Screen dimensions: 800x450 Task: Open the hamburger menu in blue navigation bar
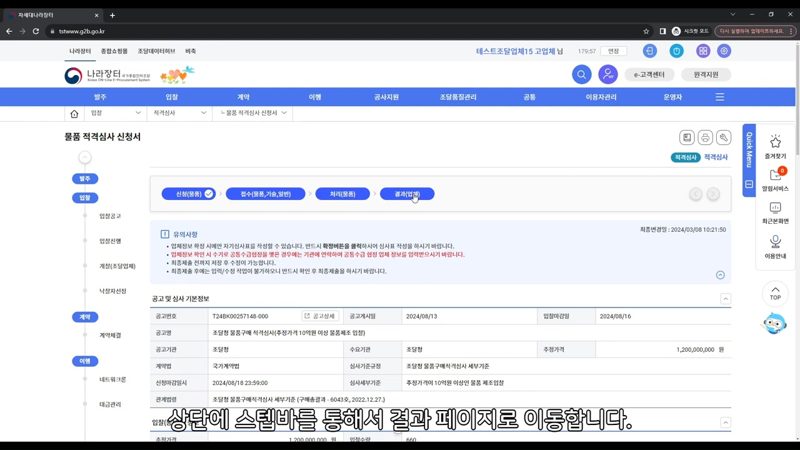point(719,97)
